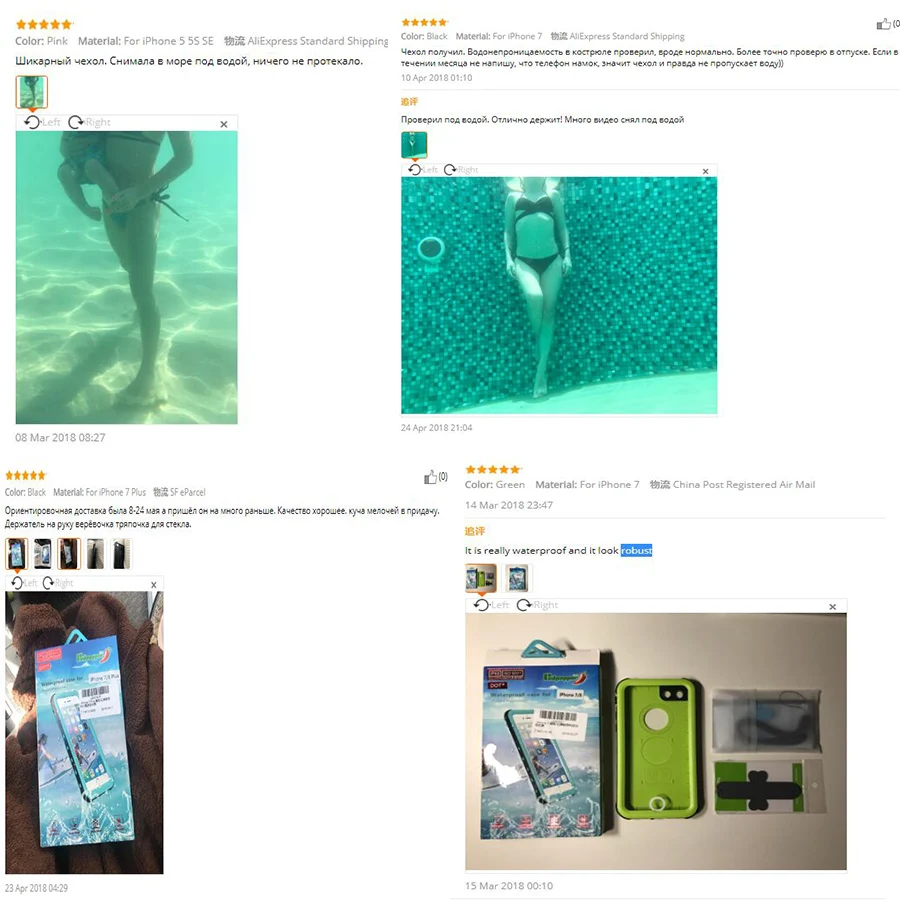
Task: Click thumbs-up on the iPhone 7 Plus review
Action: click(436, 477)
